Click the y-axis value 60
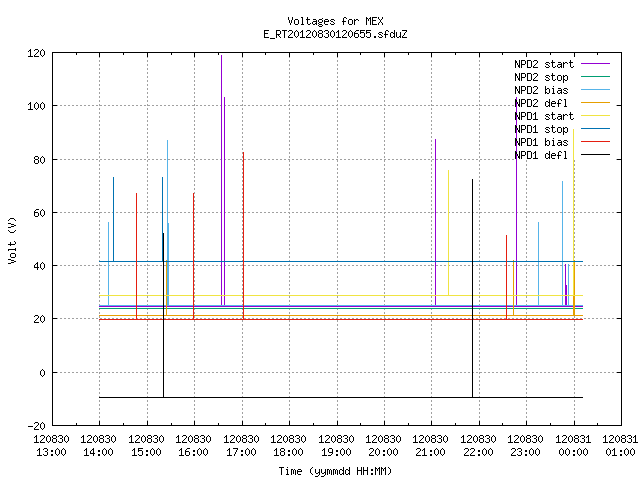 pyautogui.click(x=39, y=213)
